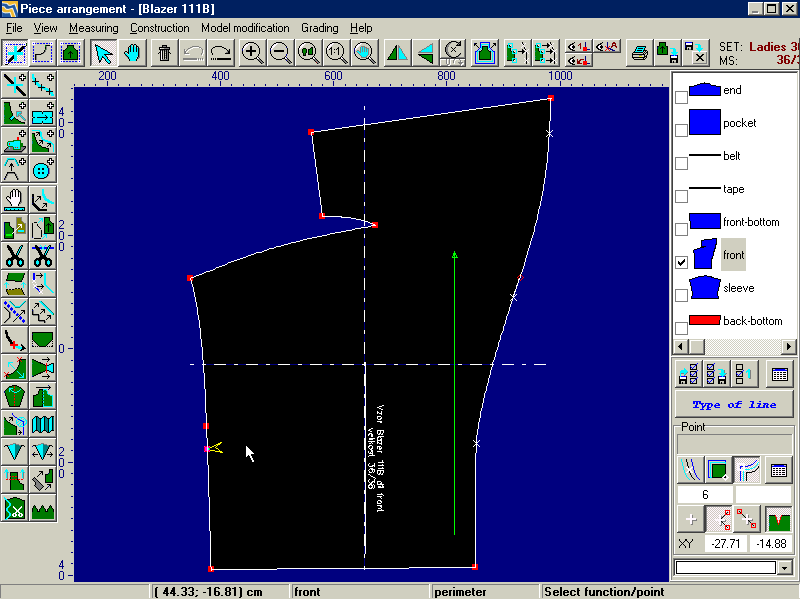Open the Model modification menu
Screen dimensions: 800x600
tap(245, 28)
